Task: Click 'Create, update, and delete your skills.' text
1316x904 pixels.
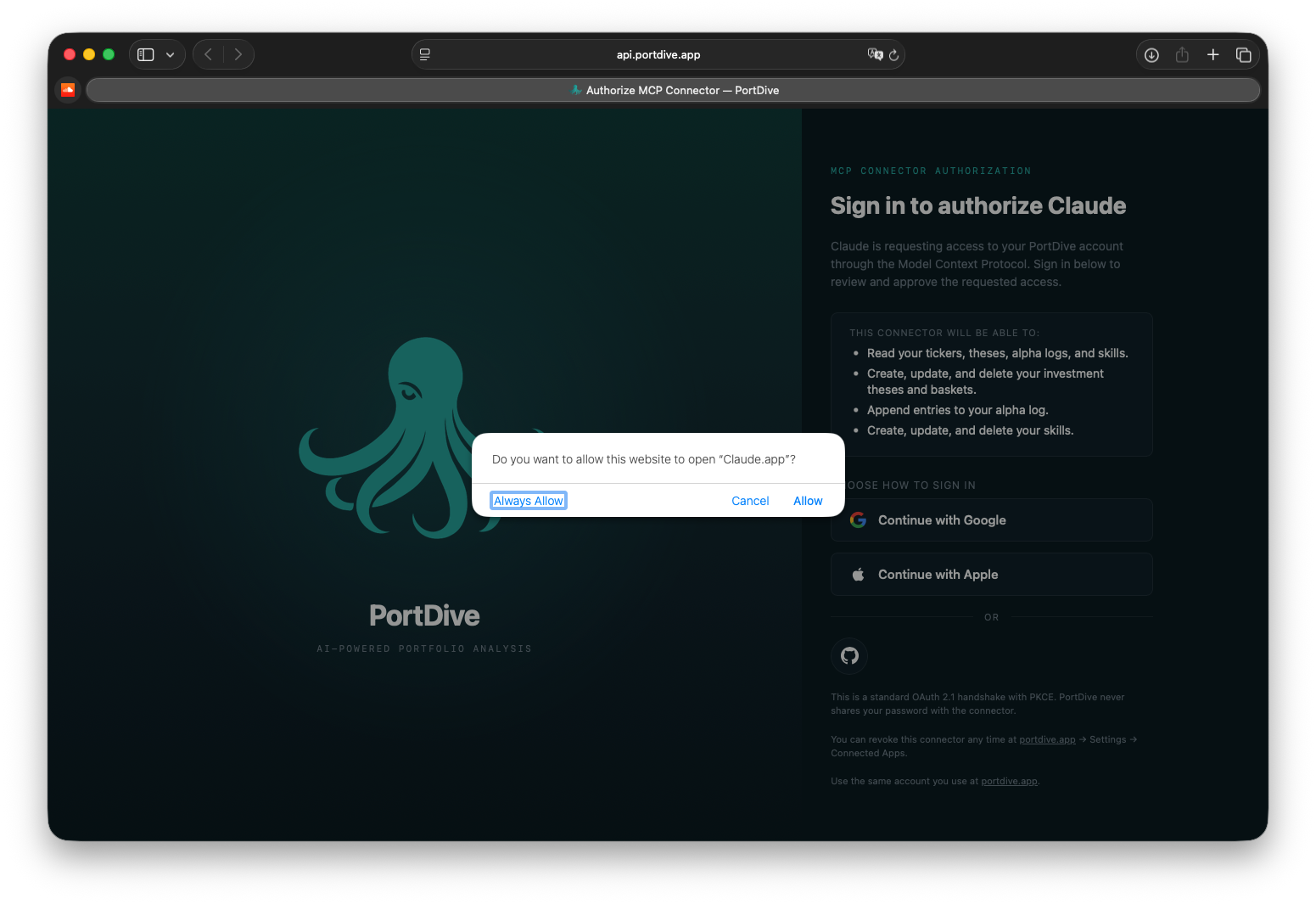Action: tap(970, 430)
